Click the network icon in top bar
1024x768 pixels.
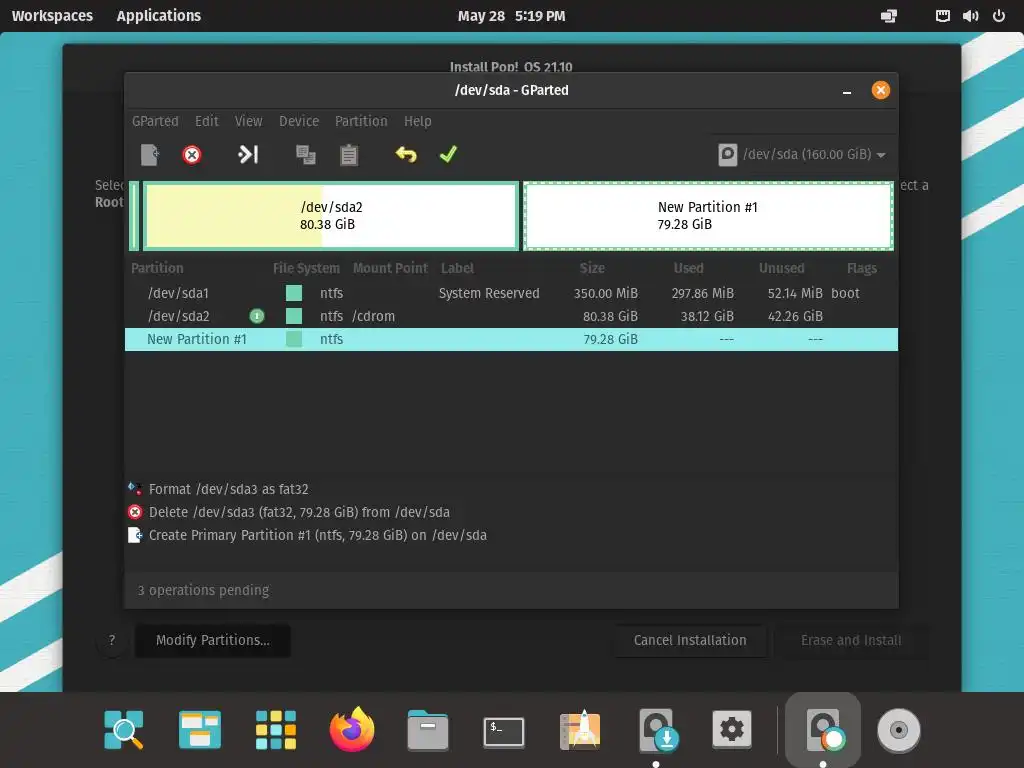942,16
